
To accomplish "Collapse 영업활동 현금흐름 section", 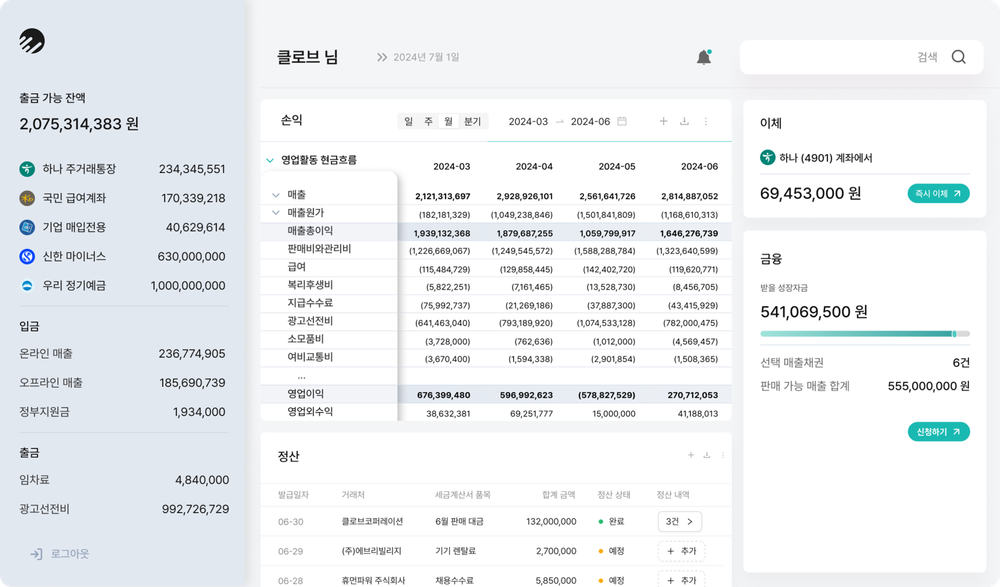I will (270, 160).
